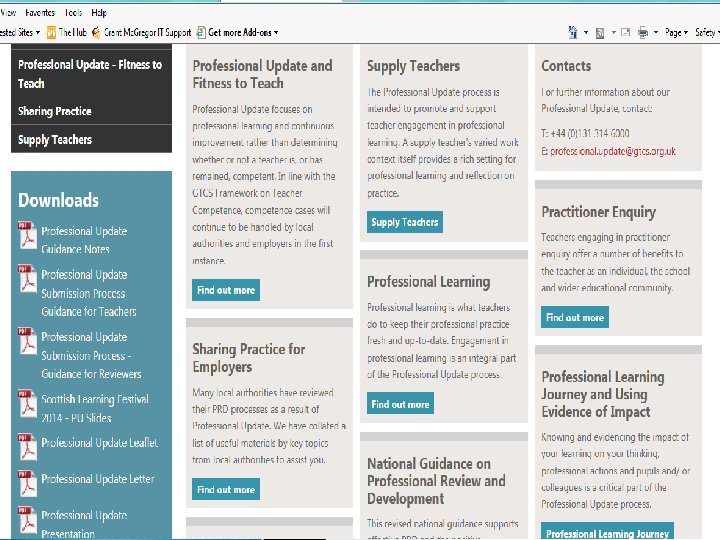Open Professional Update Presentation link
The image size is (720, 540).
pos(84,524)
